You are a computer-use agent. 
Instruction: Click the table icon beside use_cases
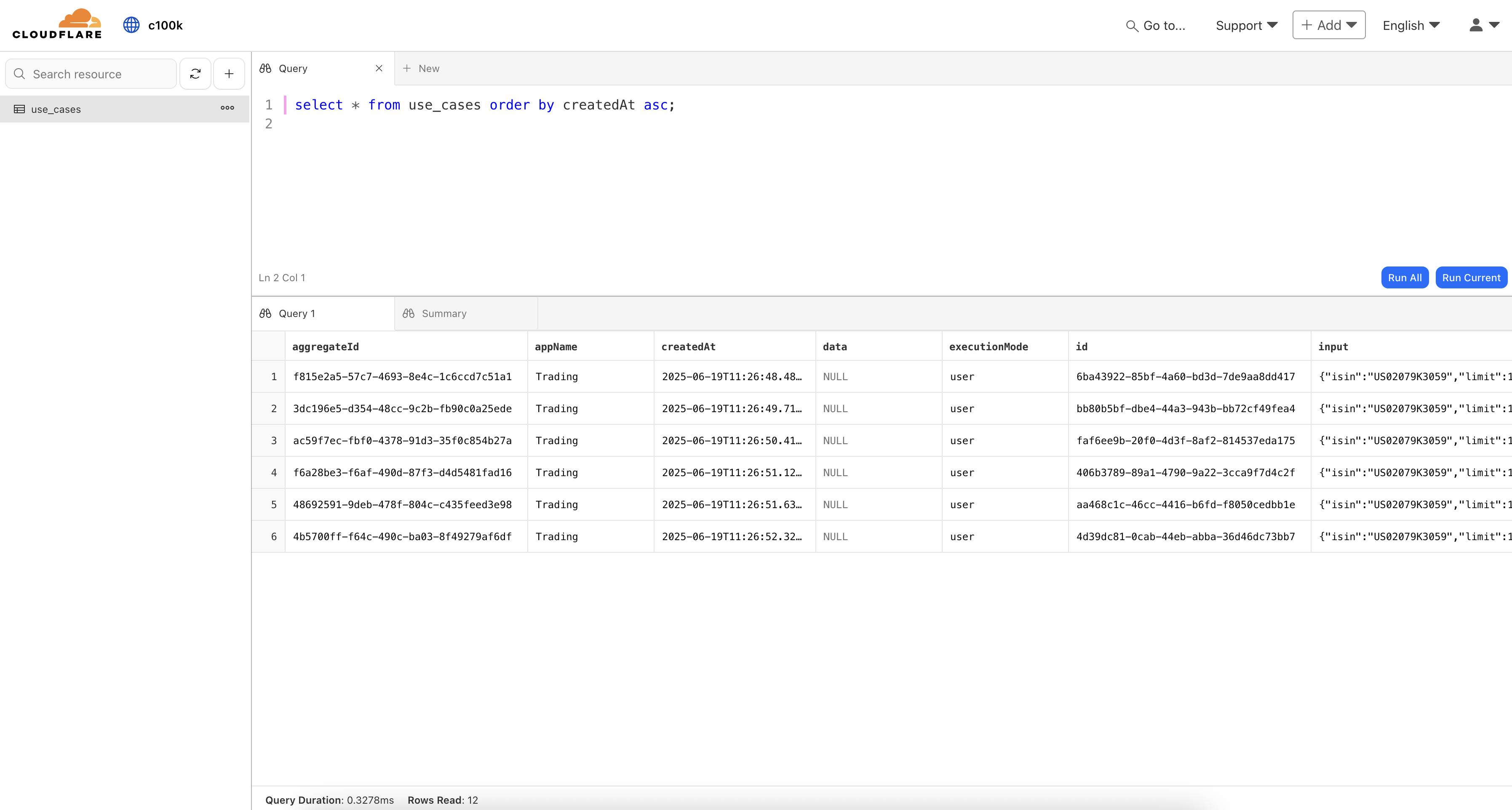click(19, 109)
